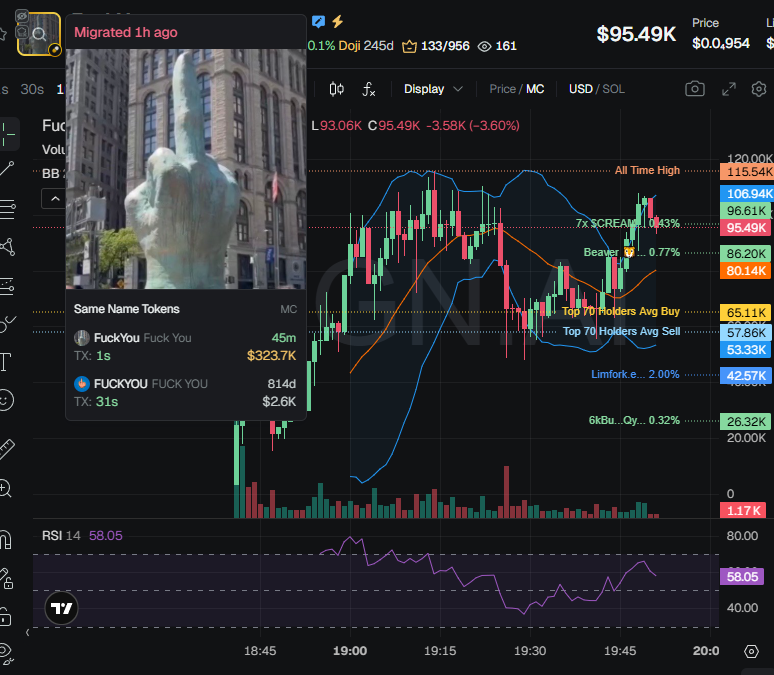Switch chart to MC mode
Image resolution: width=774 pixels, height=675 pixels.
535,89
